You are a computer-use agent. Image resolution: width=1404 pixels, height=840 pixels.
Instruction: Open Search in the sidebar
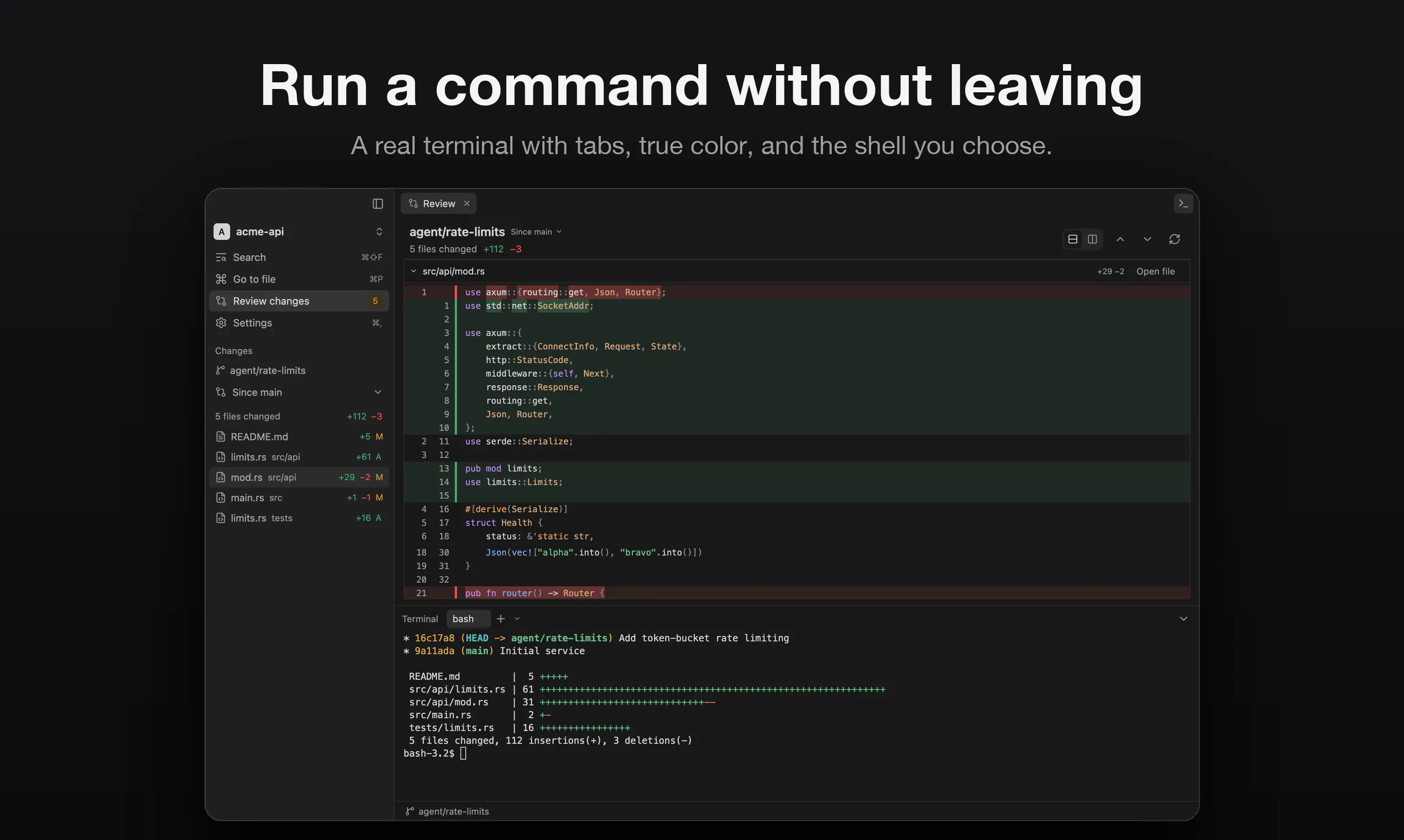[299, 258]
